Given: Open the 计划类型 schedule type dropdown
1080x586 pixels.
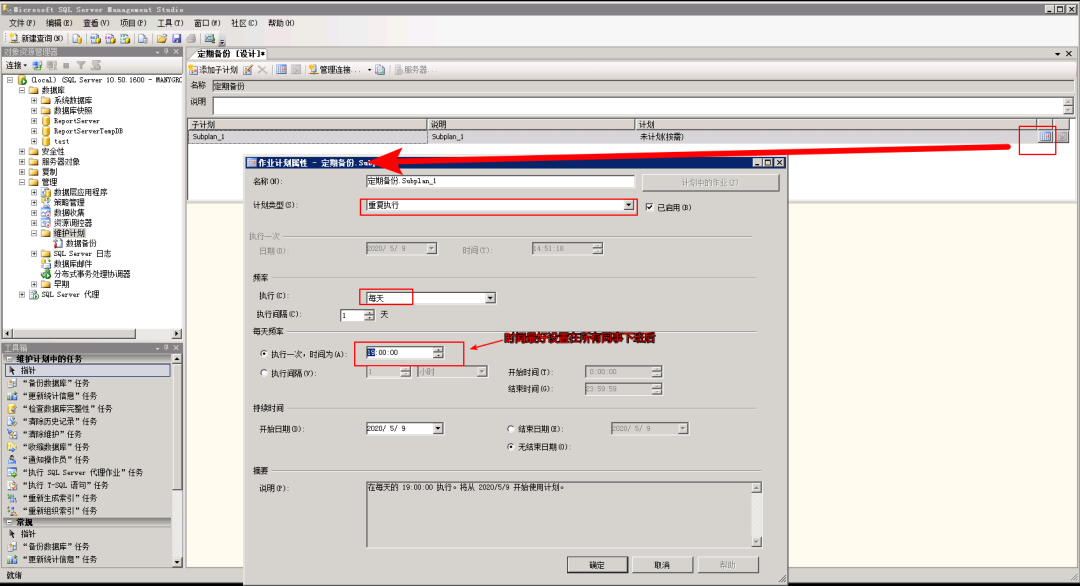Looking at the screenshot, I should click(628, 205).
